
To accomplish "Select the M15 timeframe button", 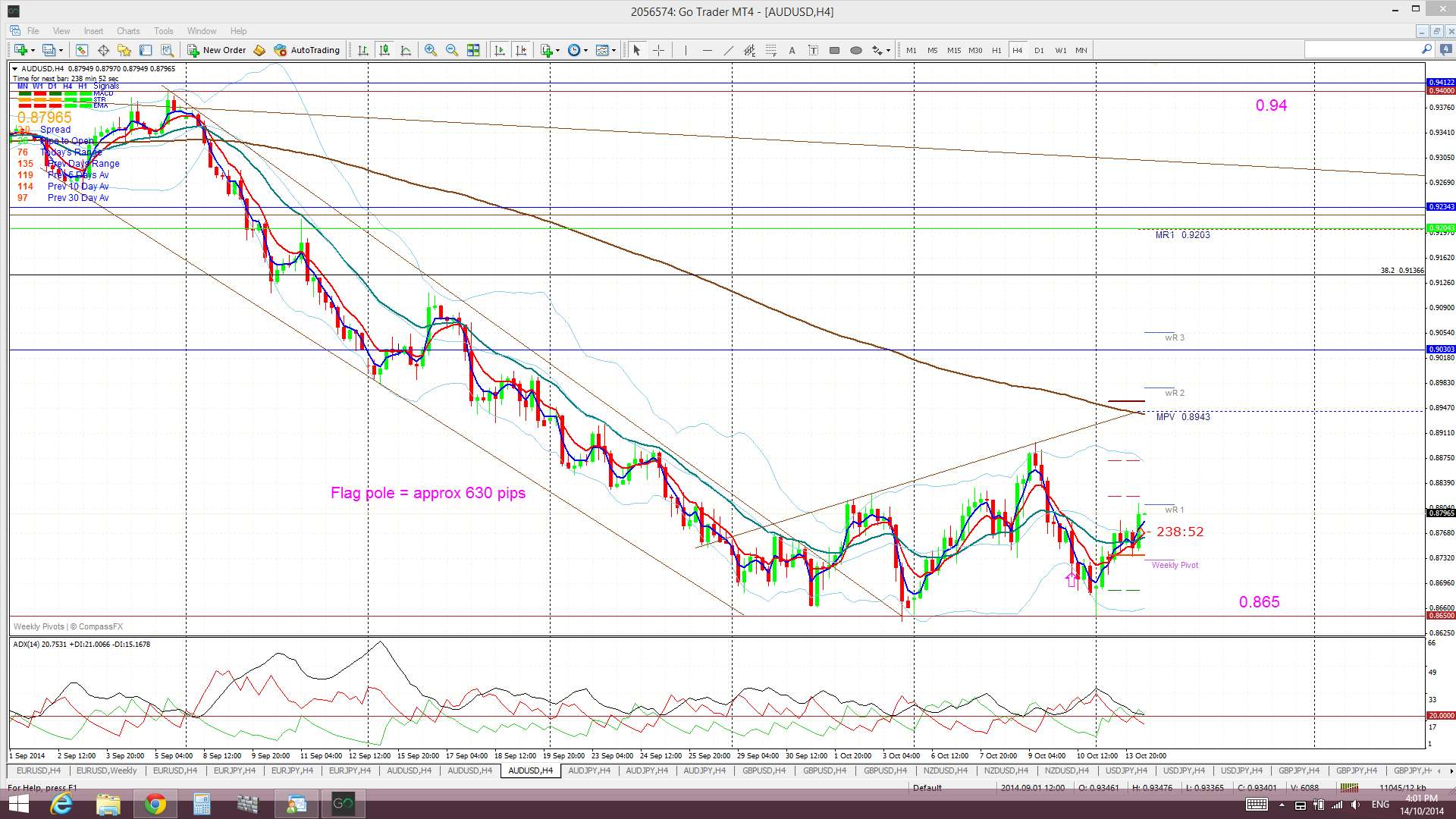I will point(953,50).
